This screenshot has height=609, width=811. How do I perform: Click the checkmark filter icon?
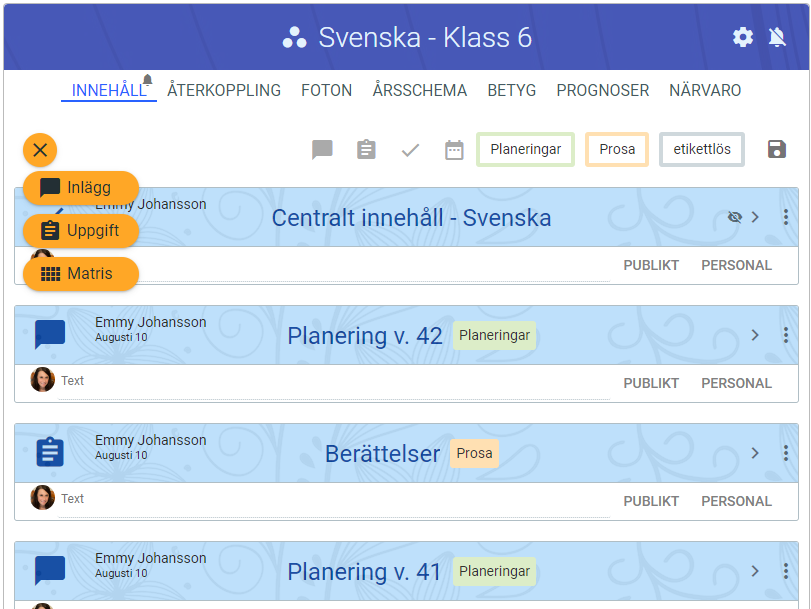point(410,150)
